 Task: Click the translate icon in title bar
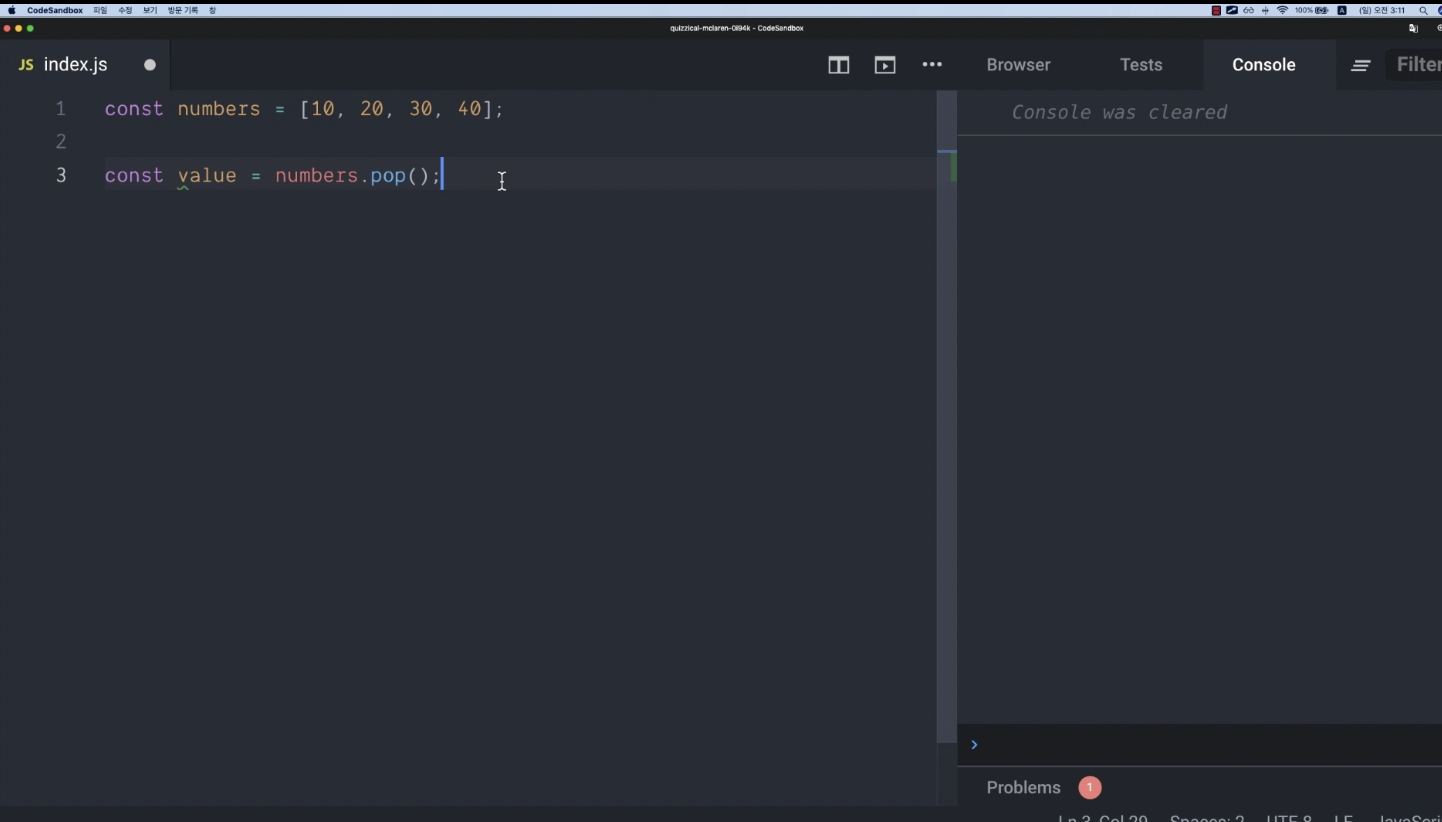(1413, 28)
